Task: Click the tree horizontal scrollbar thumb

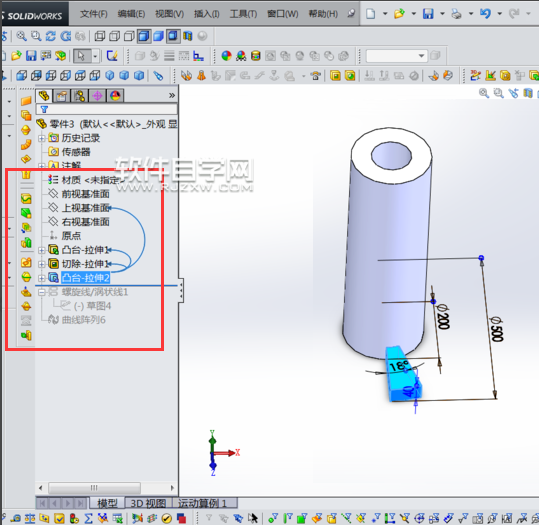Action: (x=94, y=488)
